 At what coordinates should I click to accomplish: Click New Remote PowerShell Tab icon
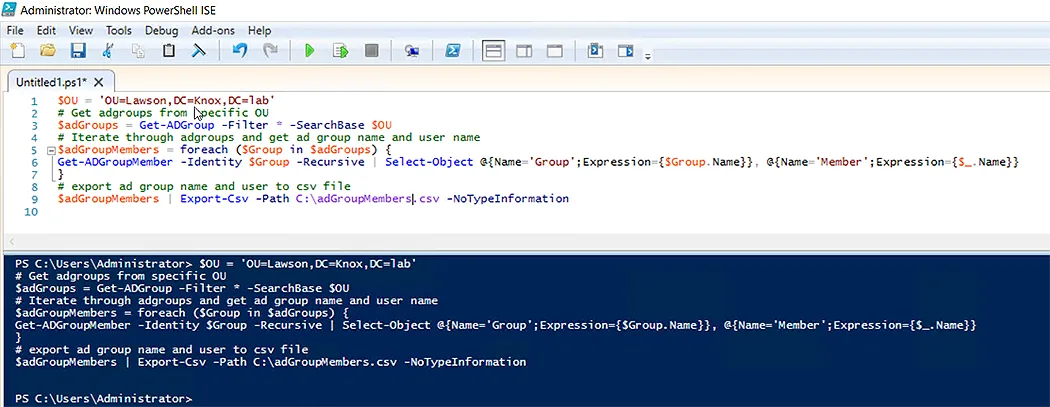(412, 51)
